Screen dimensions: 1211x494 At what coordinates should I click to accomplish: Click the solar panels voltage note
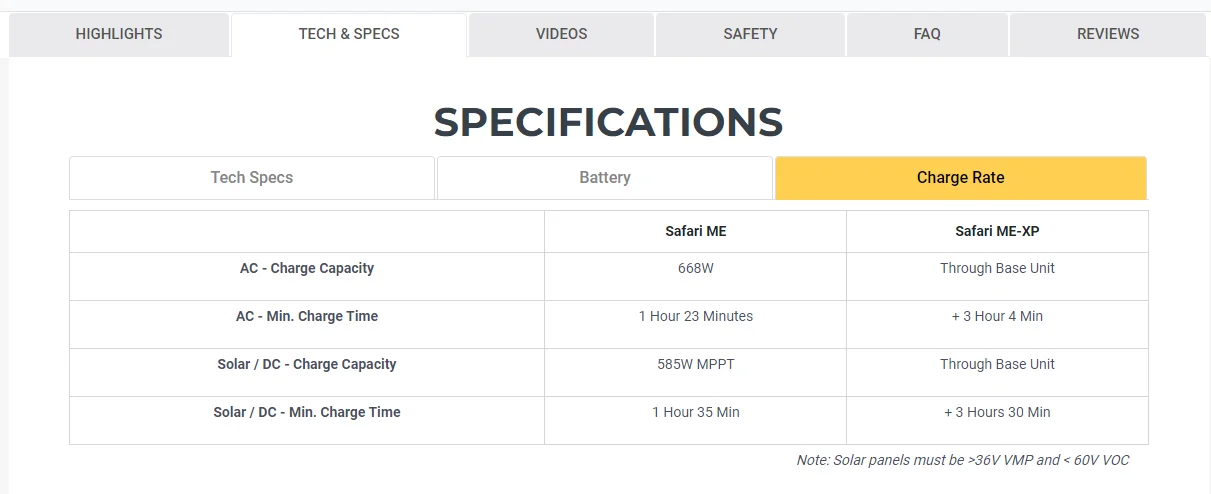(x=962, y=460)
